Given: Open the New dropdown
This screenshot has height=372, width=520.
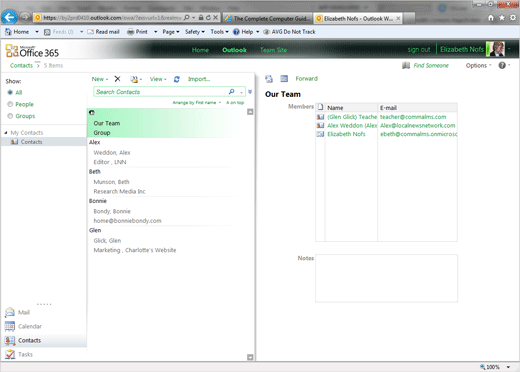Looking at the screenshot, I should pos(100,79).
